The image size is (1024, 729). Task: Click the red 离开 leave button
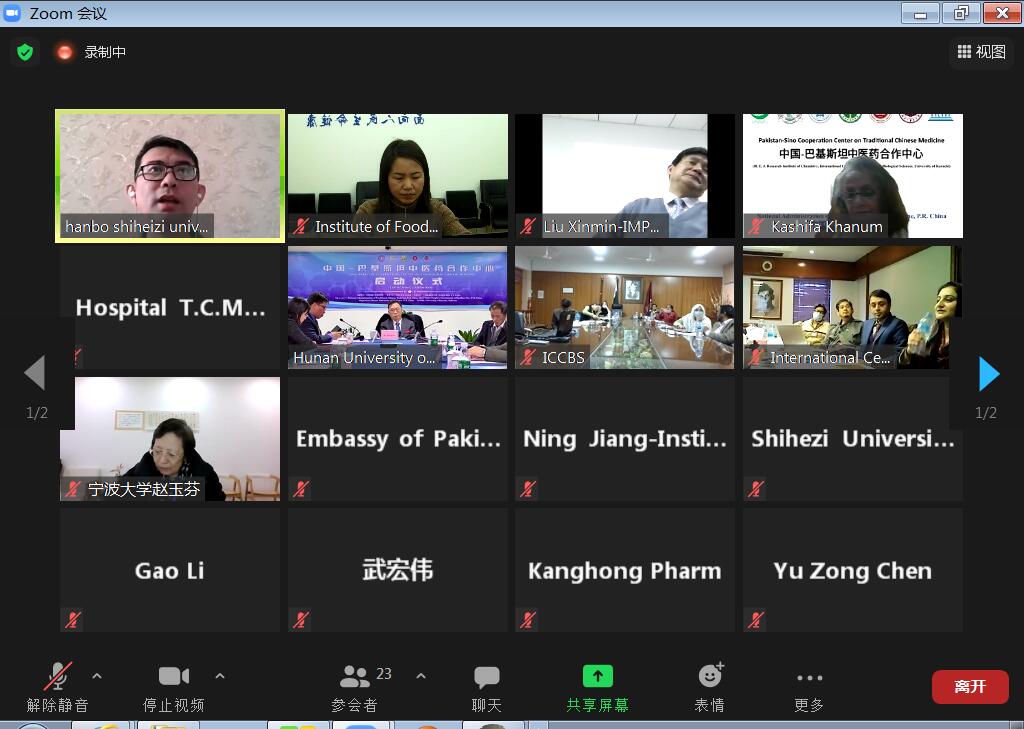970,687
